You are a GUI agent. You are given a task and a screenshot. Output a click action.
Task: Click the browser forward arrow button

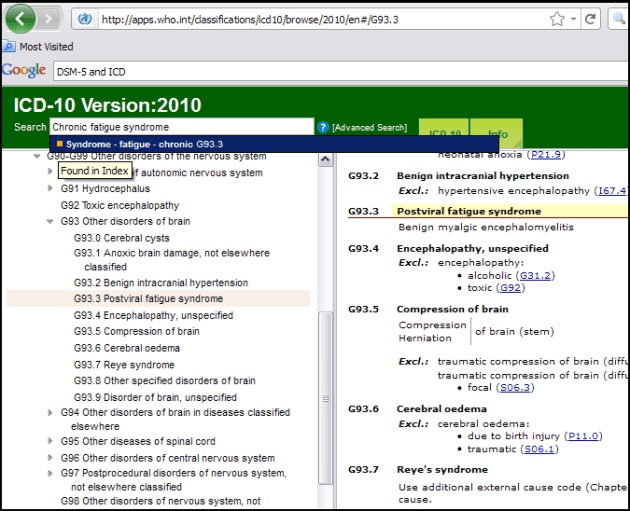pyautogui.click(x=54, y=19)
